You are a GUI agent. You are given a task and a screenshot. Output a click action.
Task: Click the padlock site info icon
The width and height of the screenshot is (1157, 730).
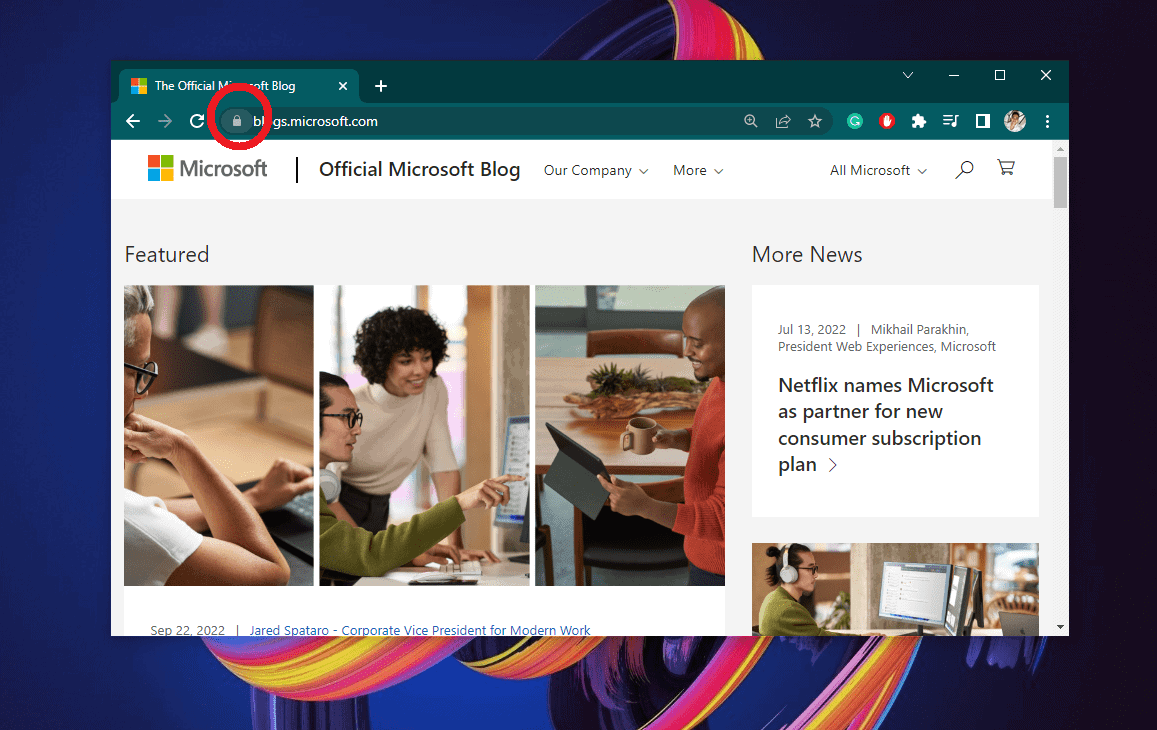click(237, 121)
